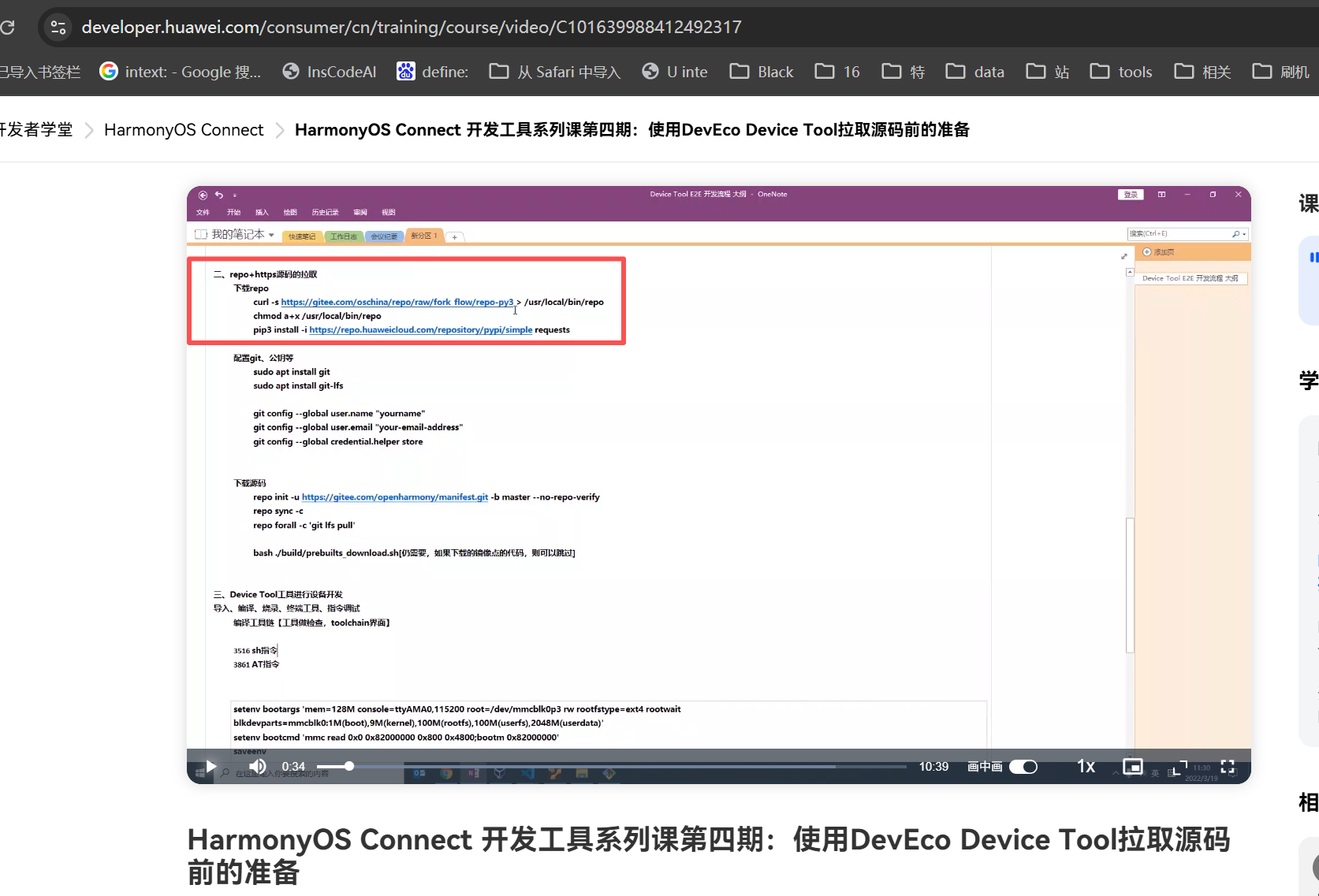Switch to the 会议纪要 section tab
The width and height of the screenshot is (1319, 896).
pos(385,236)
